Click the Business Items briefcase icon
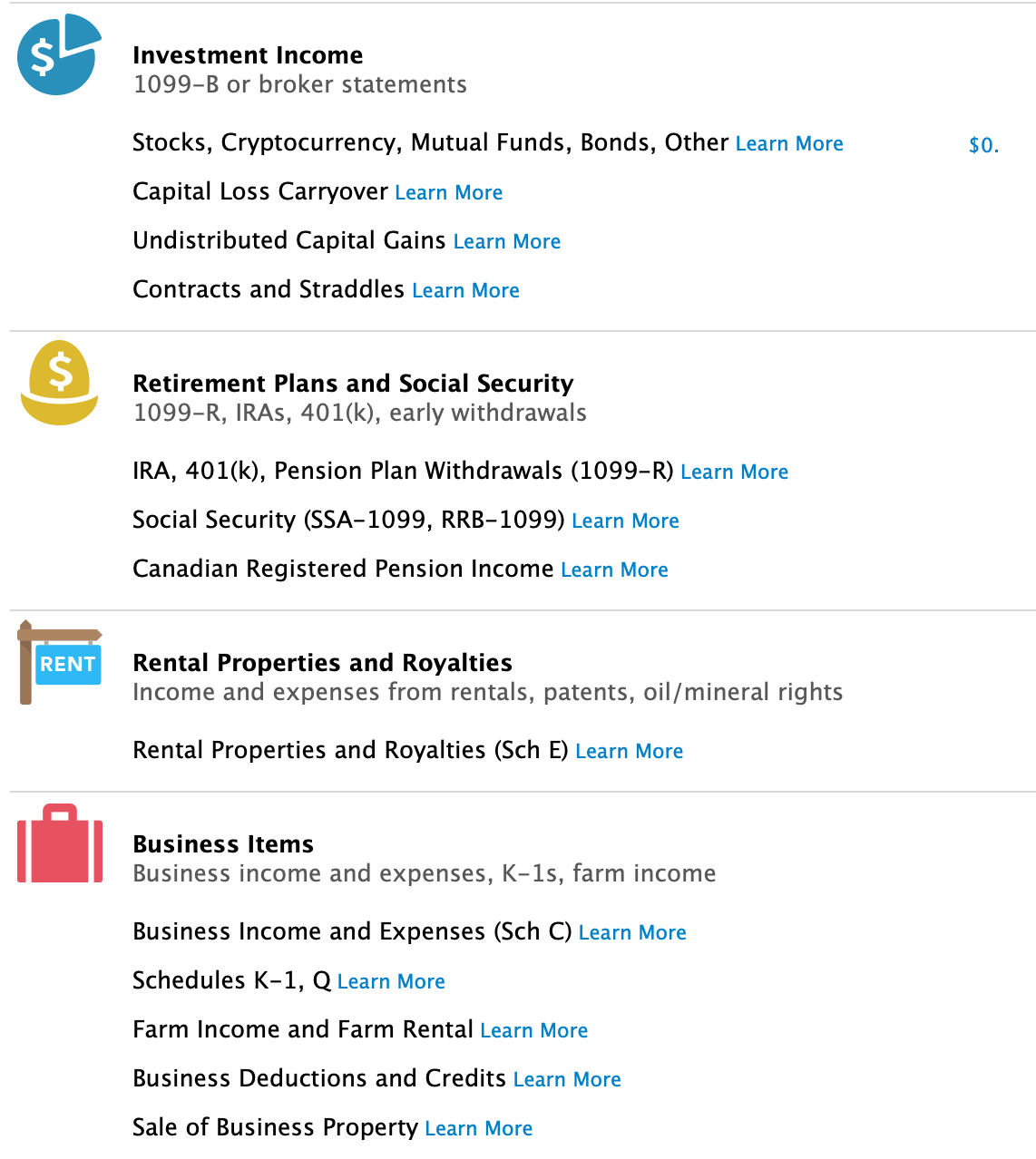The image size is (1036, 1159). tap(60, 844)
